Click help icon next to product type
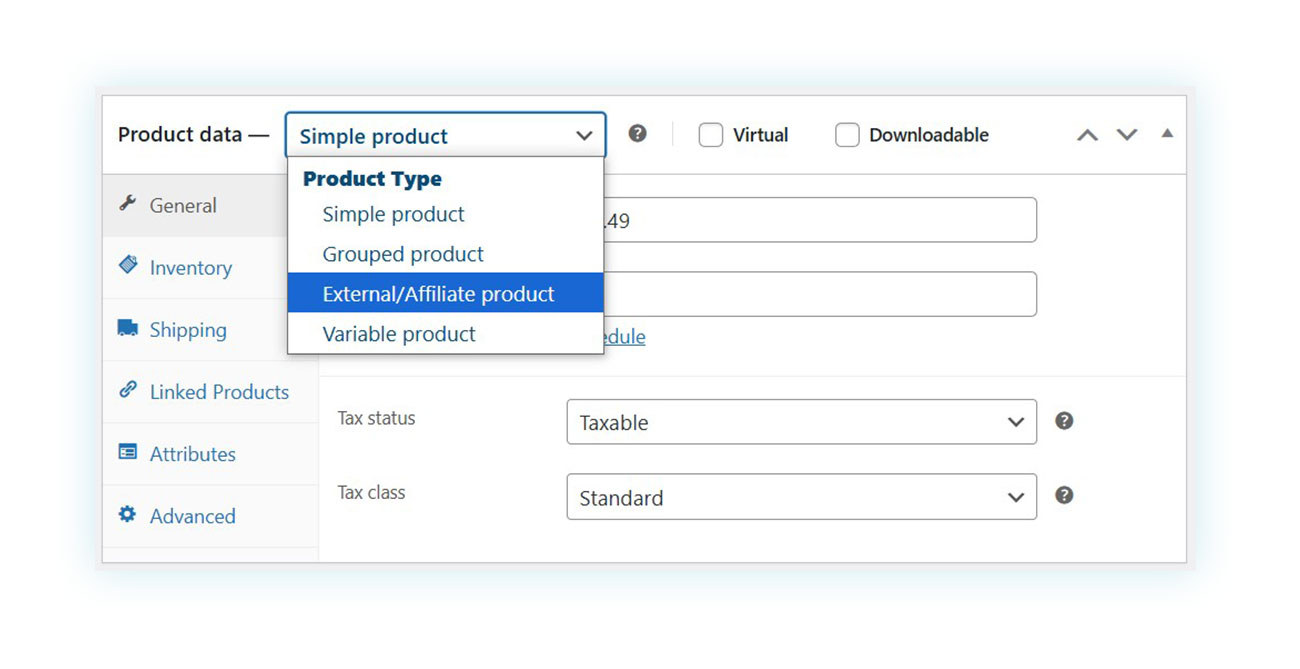The width and height of the screenshot is (1300, 669). [x=637, y=134]
